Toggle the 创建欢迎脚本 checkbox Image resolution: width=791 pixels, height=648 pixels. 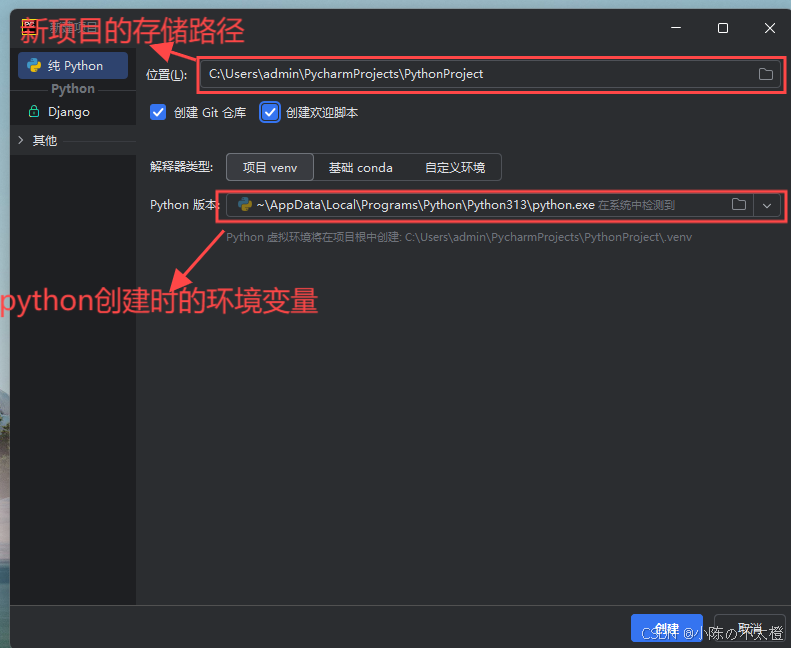(270, 112)
